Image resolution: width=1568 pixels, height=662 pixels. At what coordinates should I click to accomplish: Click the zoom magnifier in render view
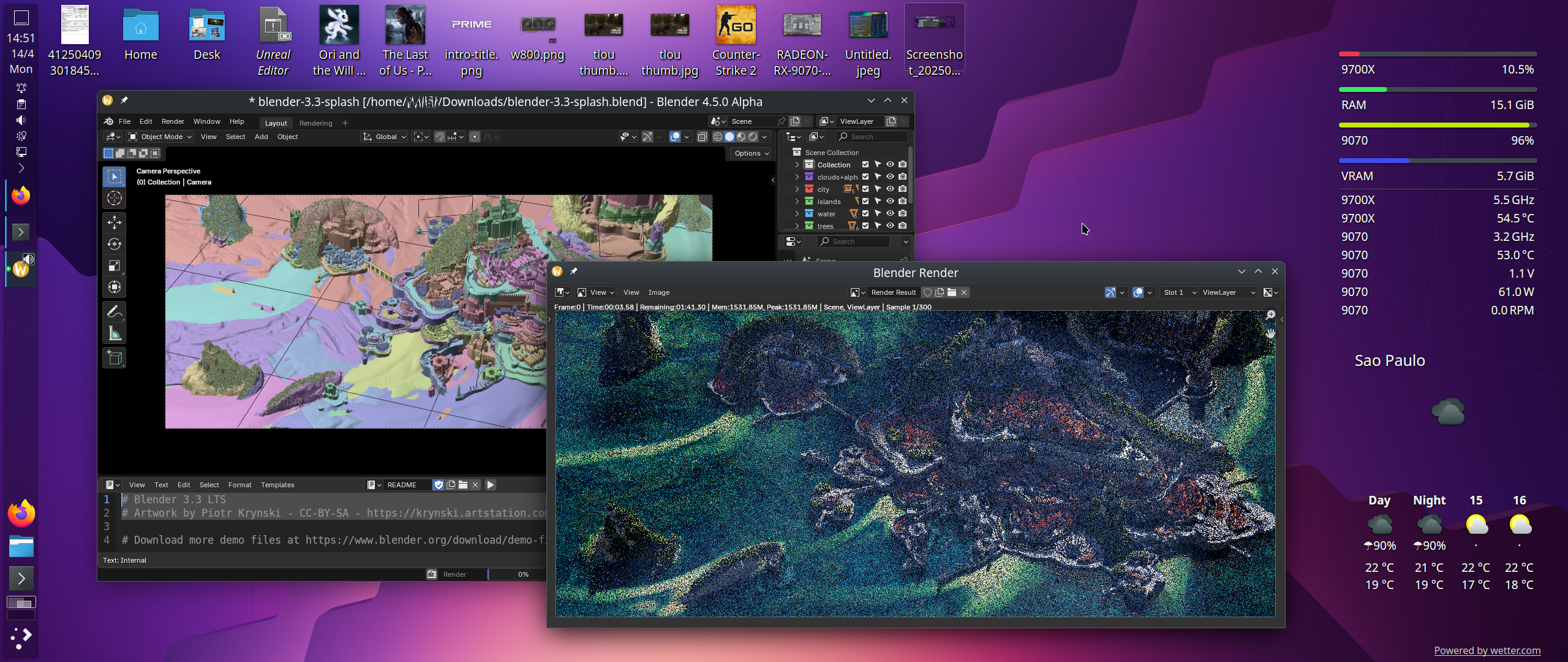[x=1270, y=315]
